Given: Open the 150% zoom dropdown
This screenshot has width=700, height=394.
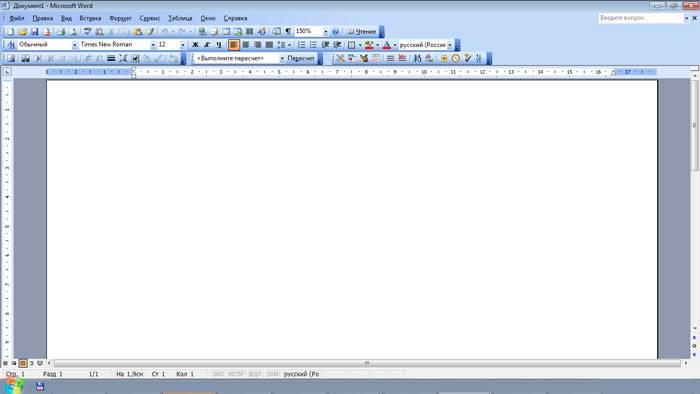Looking at the screenshot, I should pyautogui.click(x=325, y=31).
